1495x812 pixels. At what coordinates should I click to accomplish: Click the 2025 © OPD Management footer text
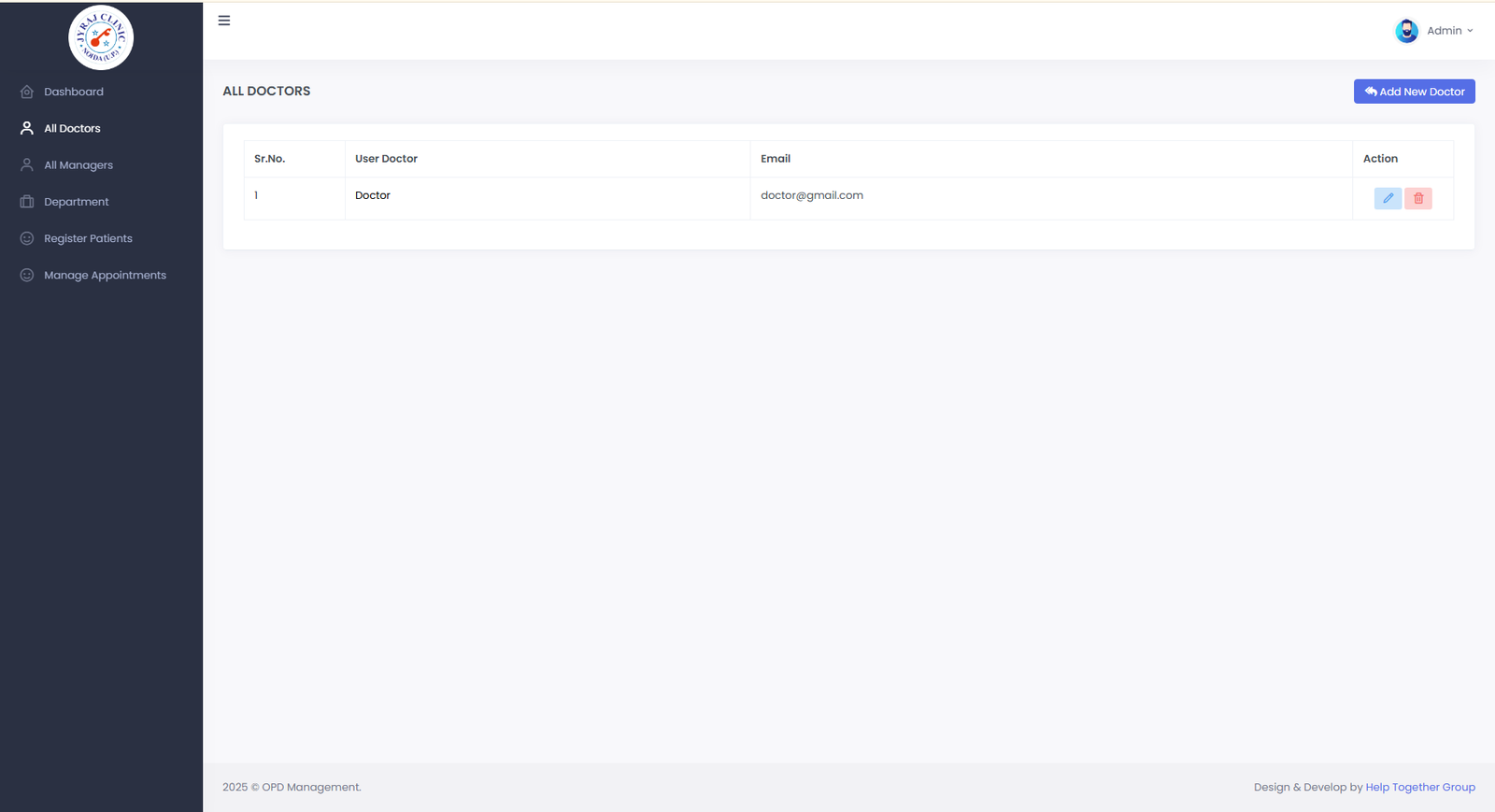point(292,788)
